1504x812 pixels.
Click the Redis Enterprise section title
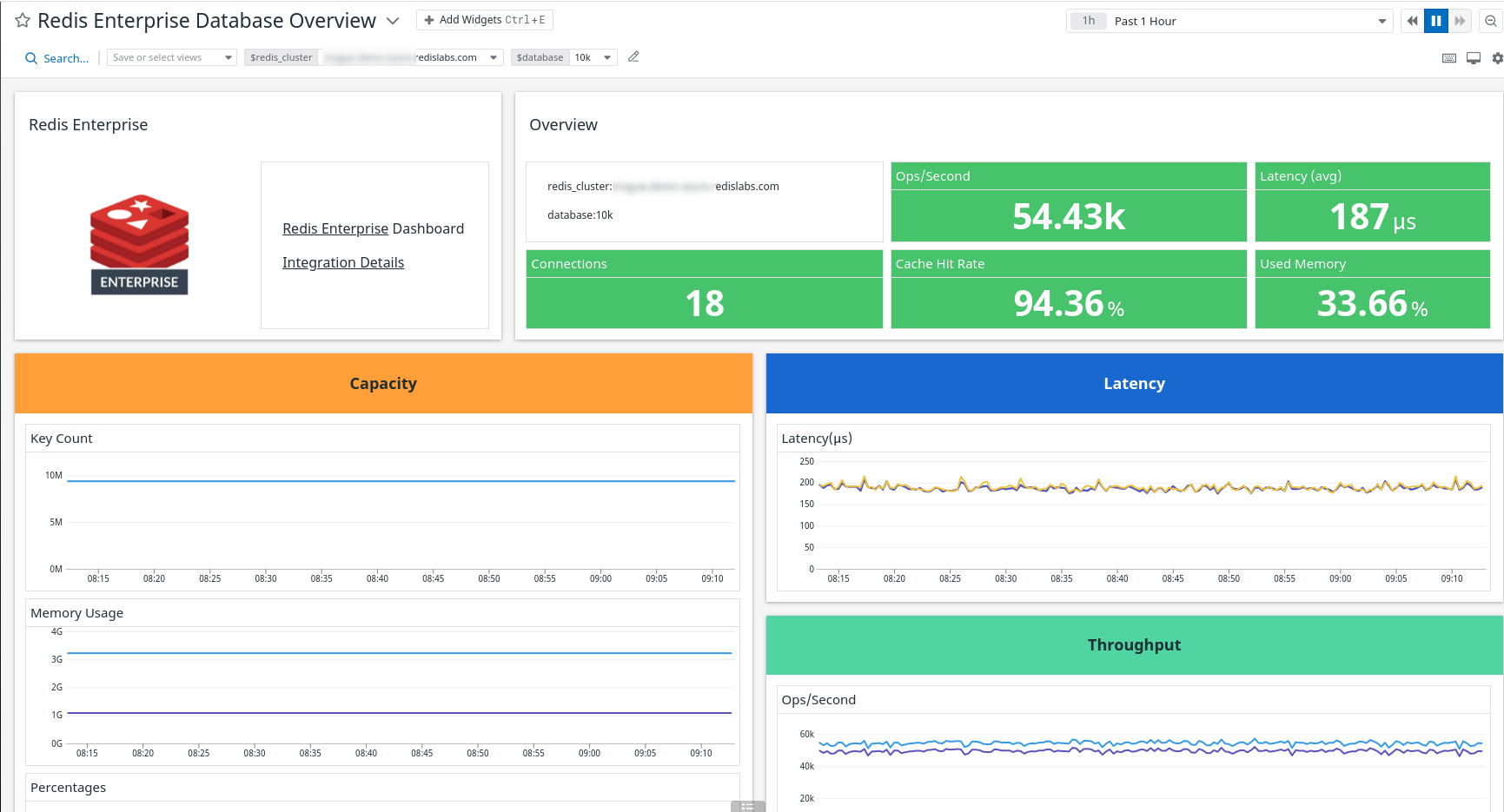point(89,124)
